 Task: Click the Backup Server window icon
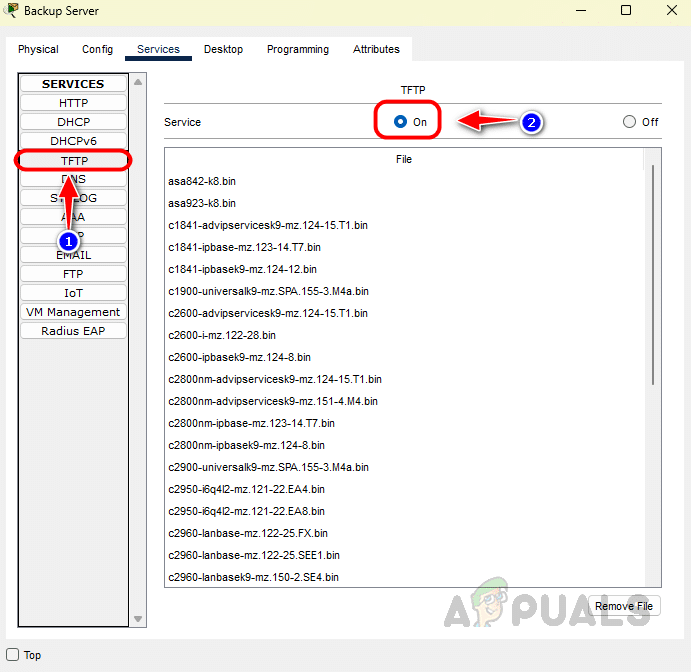tap(11, 10)
